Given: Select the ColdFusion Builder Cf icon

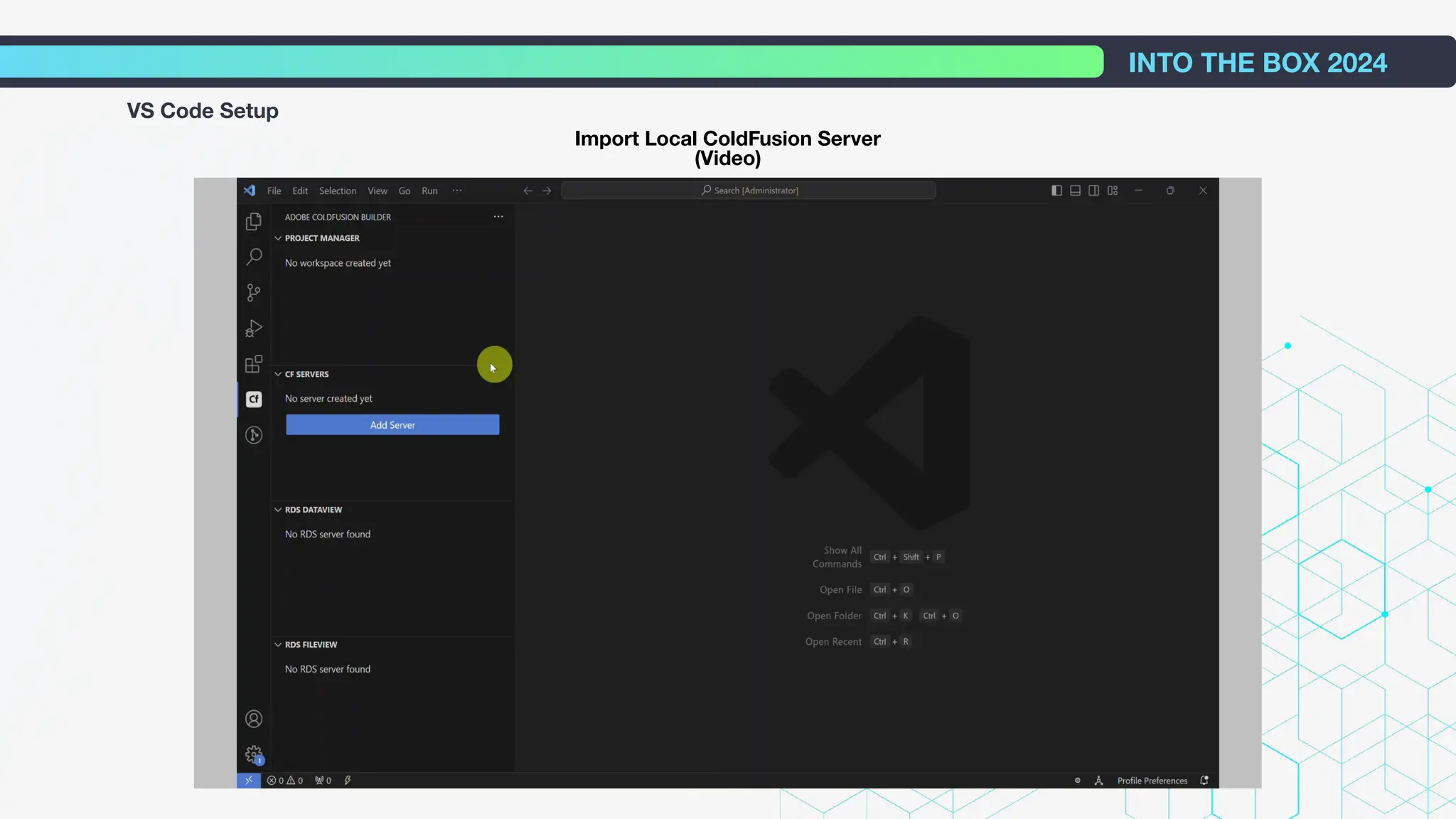Looking at the screenshot, I should click(254, 400).
